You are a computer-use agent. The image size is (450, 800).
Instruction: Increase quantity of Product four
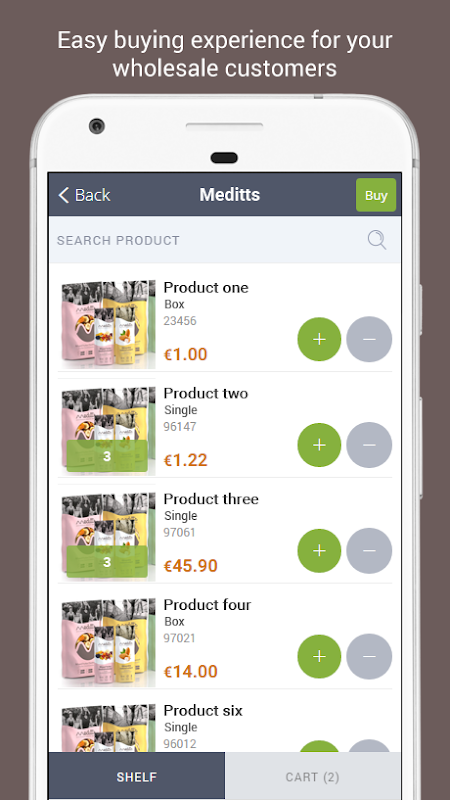319,656
